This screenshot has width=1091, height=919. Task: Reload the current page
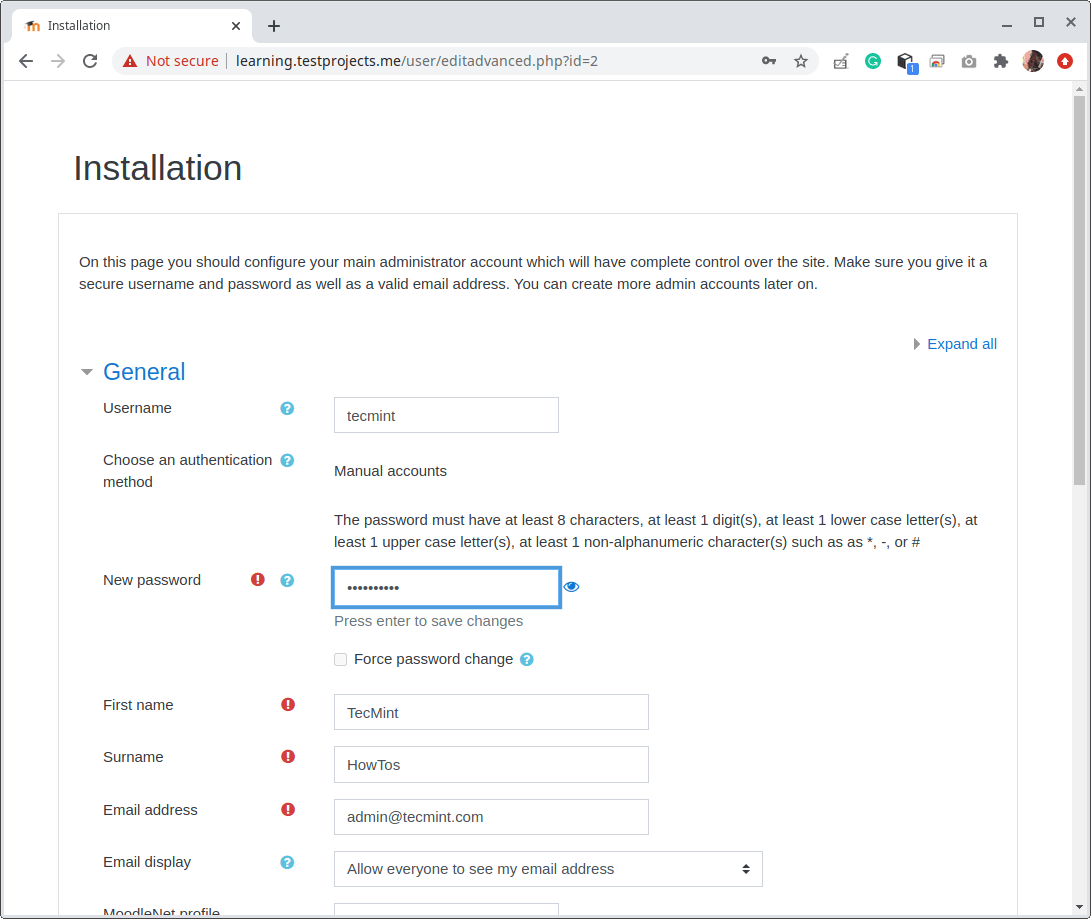(x=90, y=61)
